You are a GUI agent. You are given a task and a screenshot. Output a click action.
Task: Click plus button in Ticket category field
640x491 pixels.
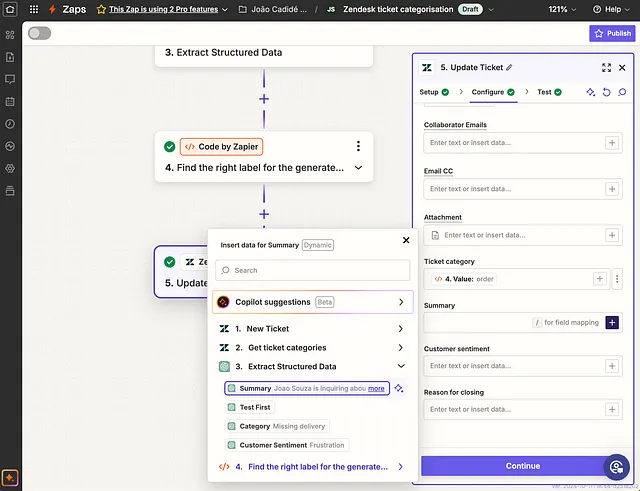click(x=600, y=279)
